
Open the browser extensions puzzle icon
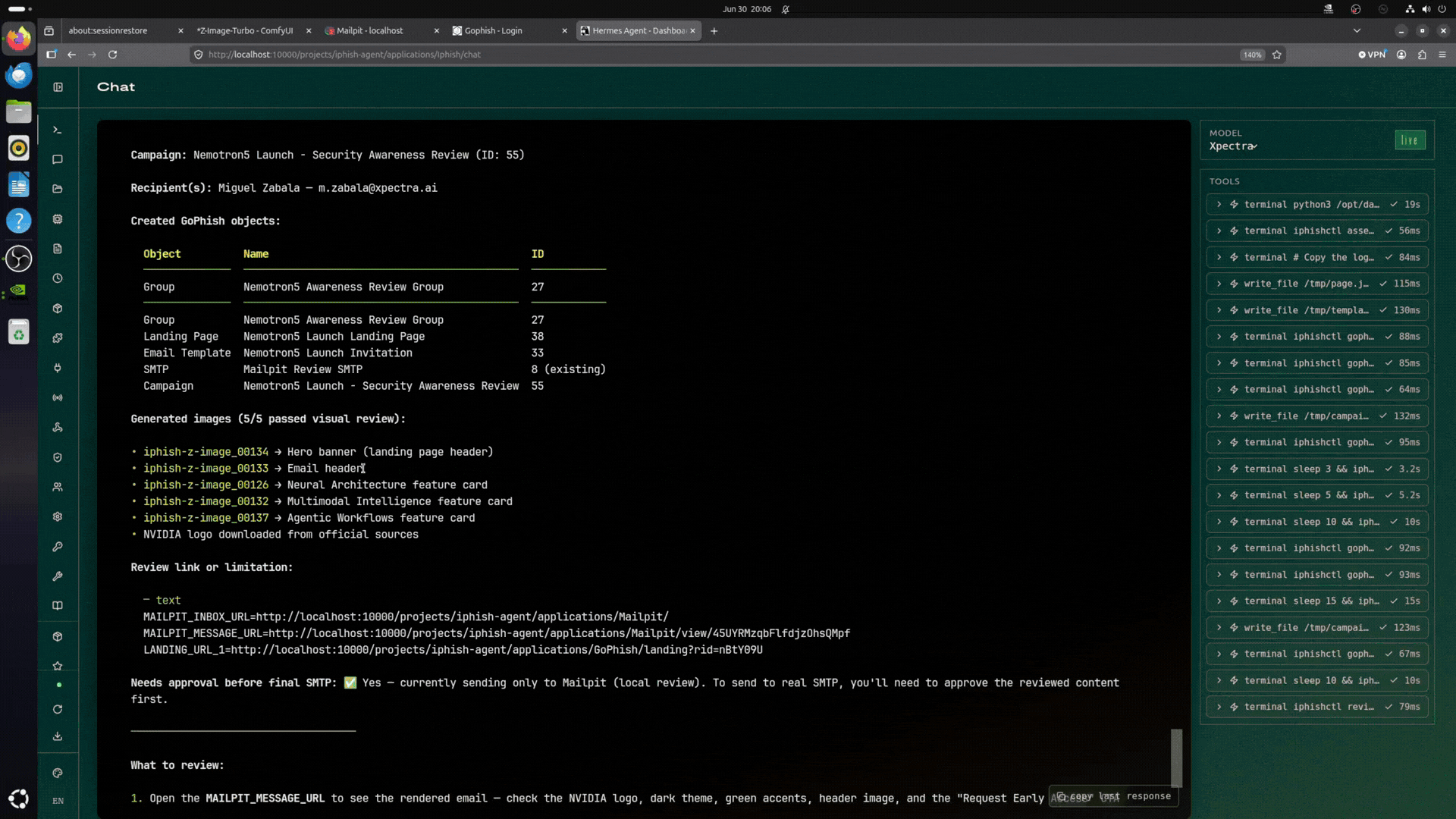tap(1422, 55)
